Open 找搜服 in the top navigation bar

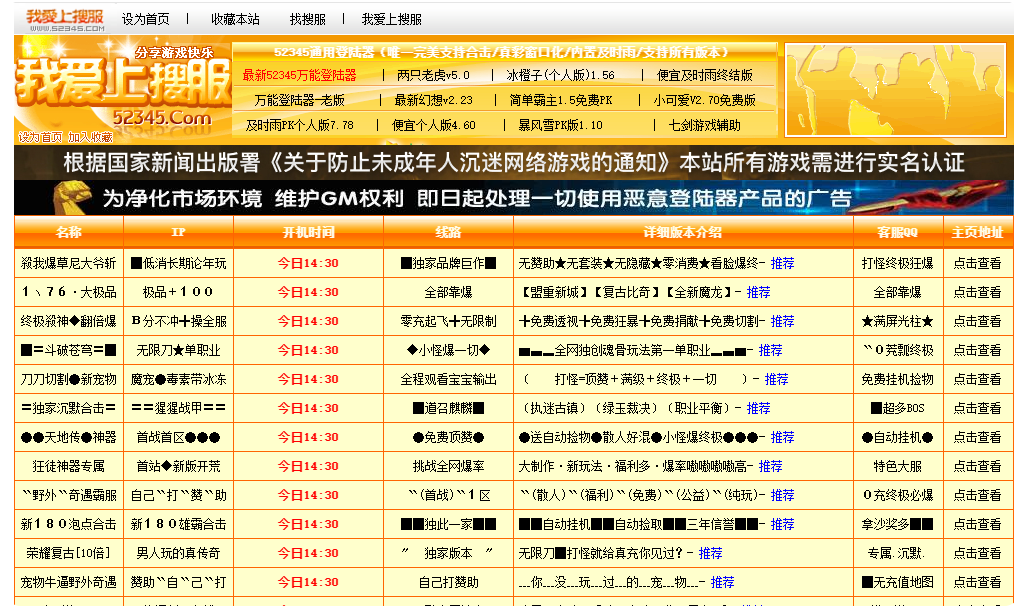tap(308, 19)
